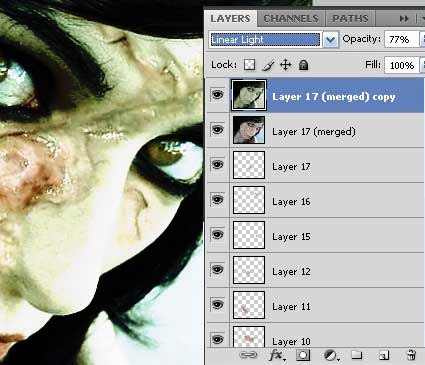Viewport: 425px width, 365px height.
Task: Click the Fill value field showing 100%
Action: coord(401,65)
